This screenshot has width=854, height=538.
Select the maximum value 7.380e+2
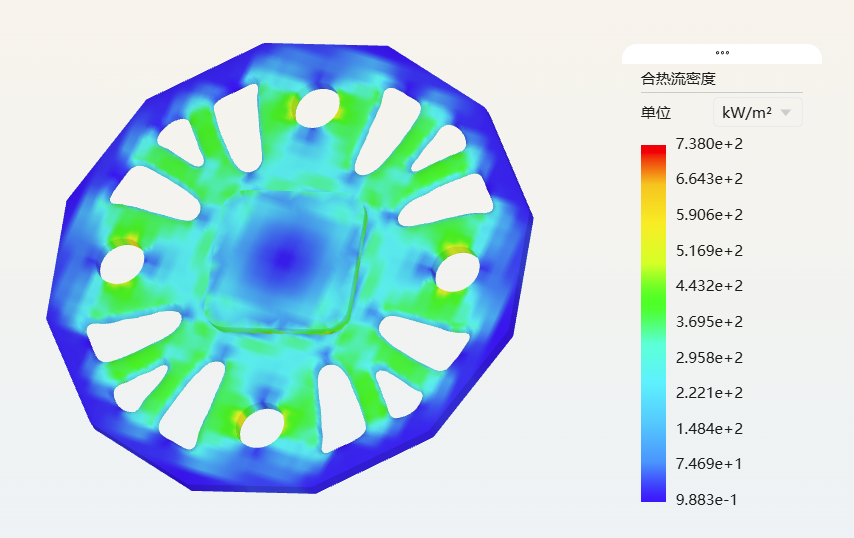tap(709, 144)
